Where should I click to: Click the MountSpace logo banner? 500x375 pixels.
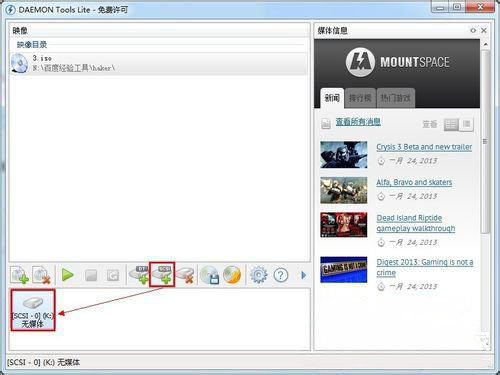pos(398,62)
